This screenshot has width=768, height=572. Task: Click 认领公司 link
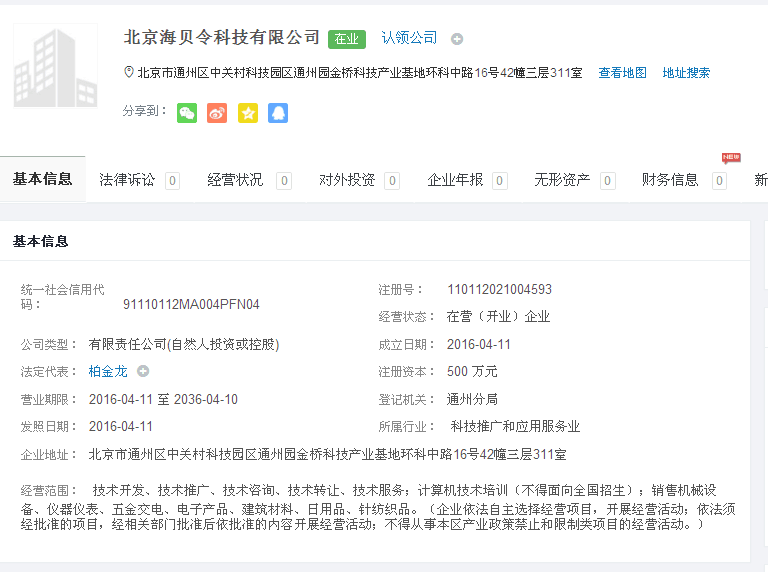pyautogui.click(x=409, y=38)
